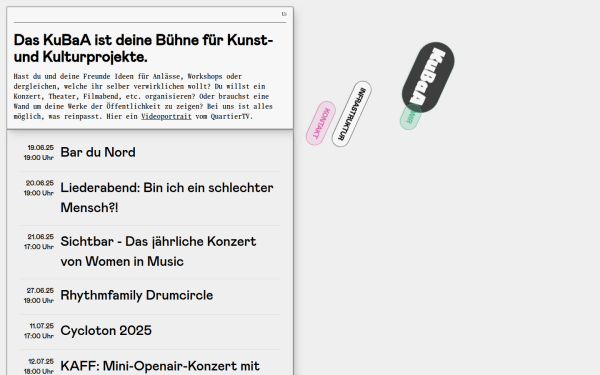
Task: Click the date 20.06.25 of Liederabend
Action: point(40,183)
